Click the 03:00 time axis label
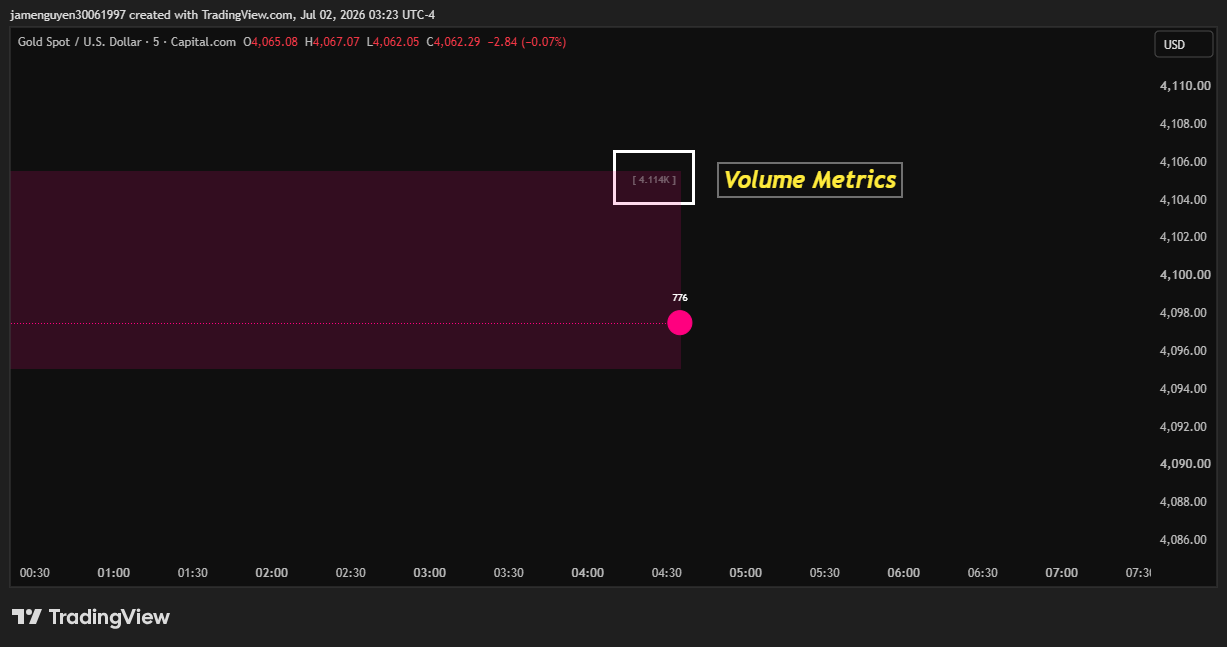Screen dimensions: 1227x647 (x=430, y=573)
